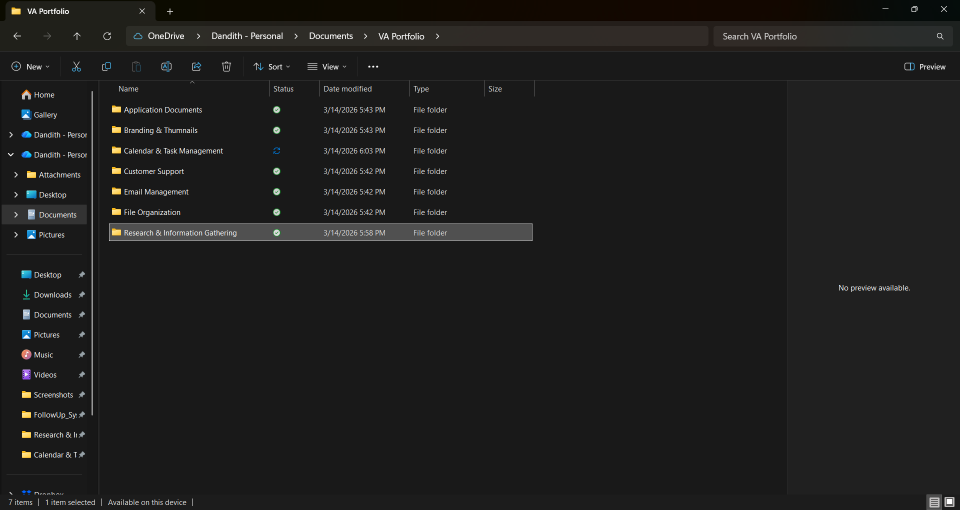Viewport: 960px width, 510px height.
Task: Click chevron after OneDrive in address bar
Action: click(x=198, y=36)
